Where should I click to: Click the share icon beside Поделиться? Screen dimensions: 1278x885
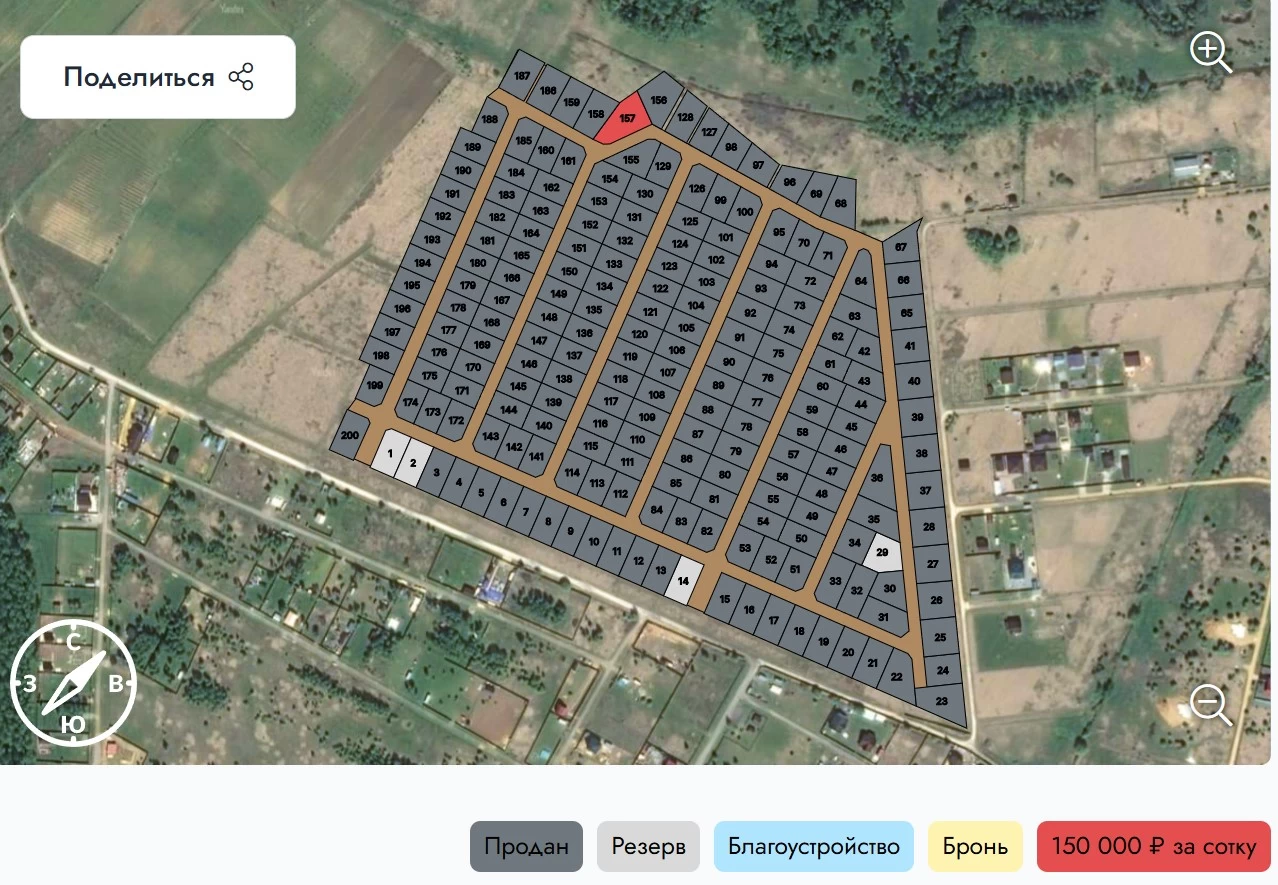coord(241,77)
